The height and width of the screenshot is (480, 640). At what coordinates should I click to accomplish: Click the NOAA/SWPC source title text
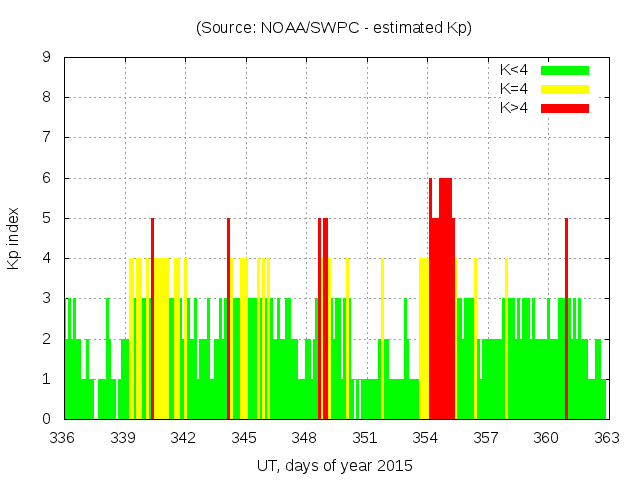334,28
